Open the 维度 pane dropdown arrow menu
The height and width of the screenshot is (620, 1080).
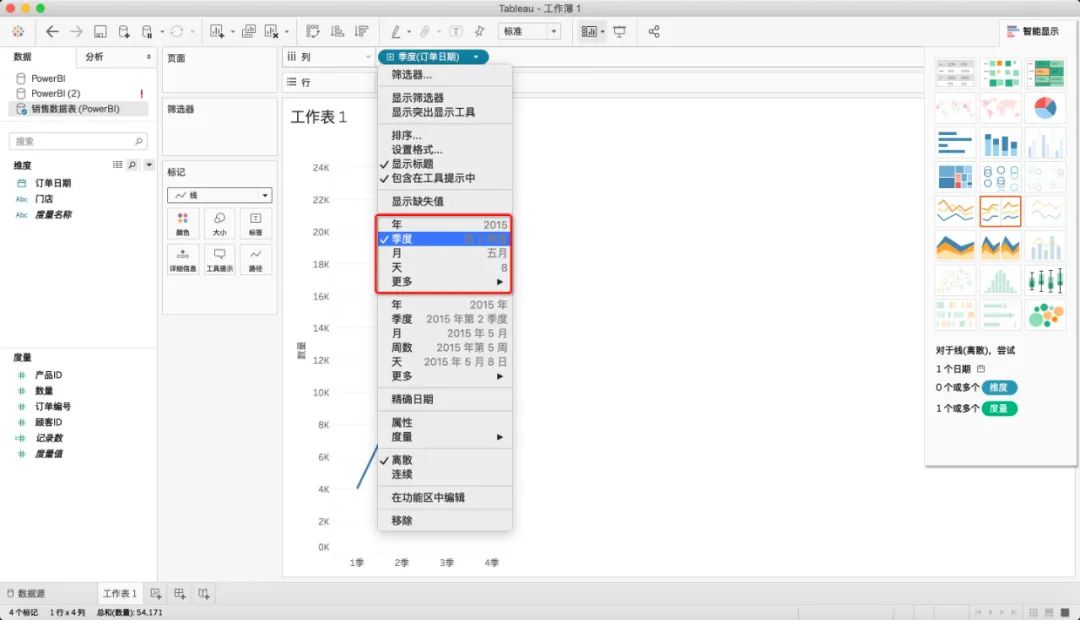(x=149, y=165)
